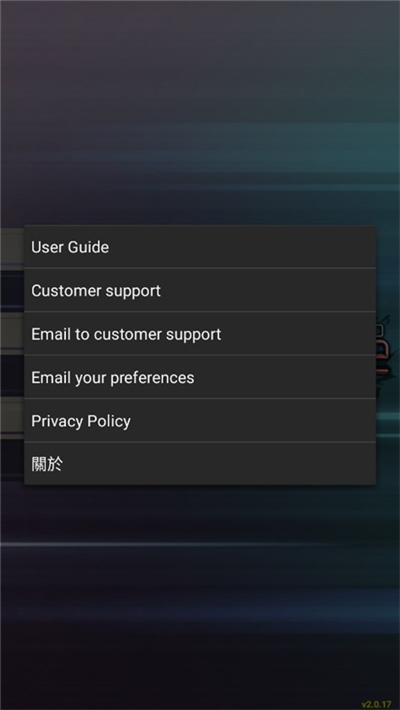This screenshot has width=400, height=710.
Task: Click partially hidden logo right of the menu
Action: pos(383,349)
